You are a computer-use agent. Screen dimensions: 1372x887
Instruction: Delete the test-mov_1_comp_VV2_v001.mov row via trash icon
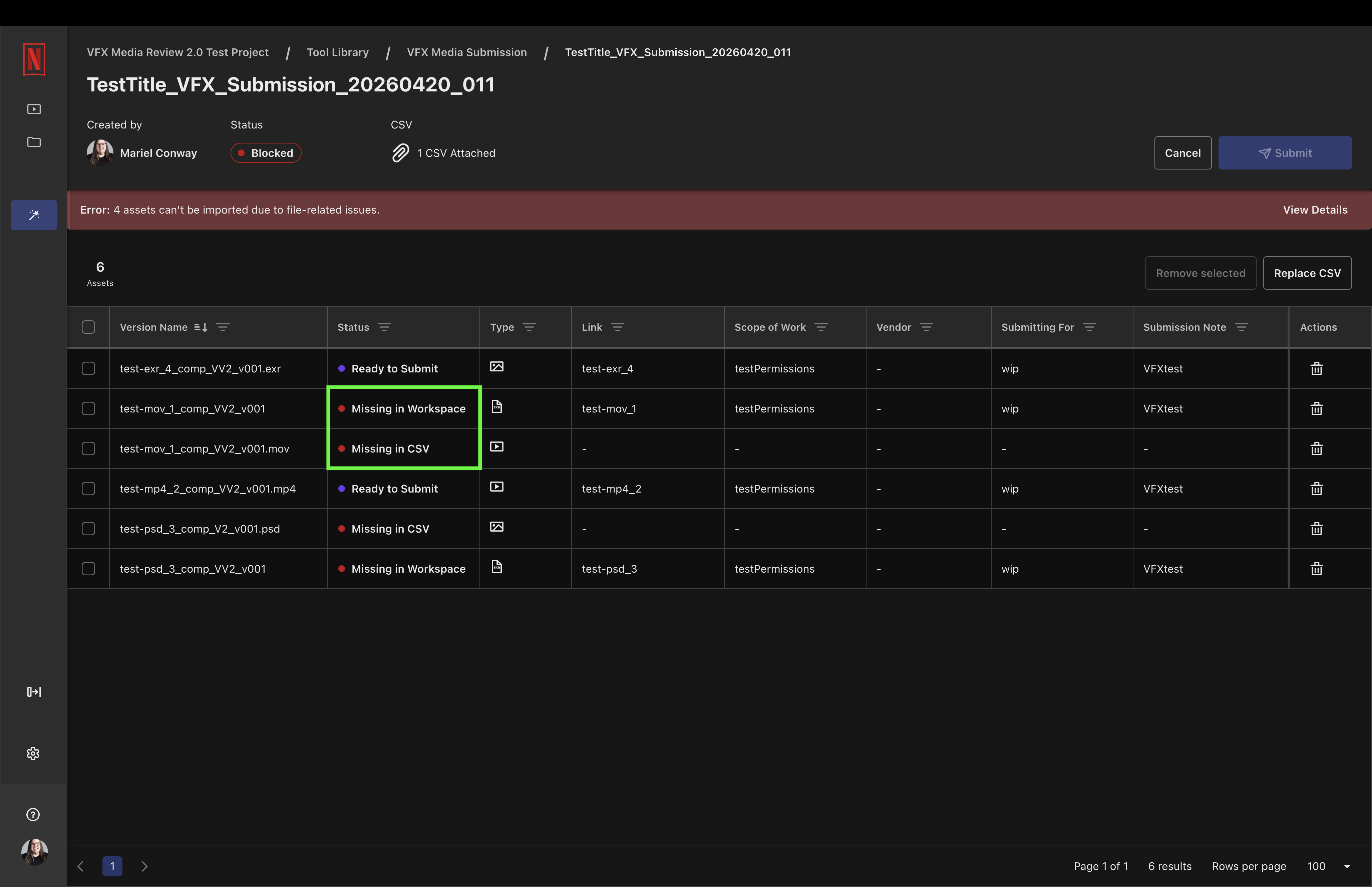tap(1317, 449)
